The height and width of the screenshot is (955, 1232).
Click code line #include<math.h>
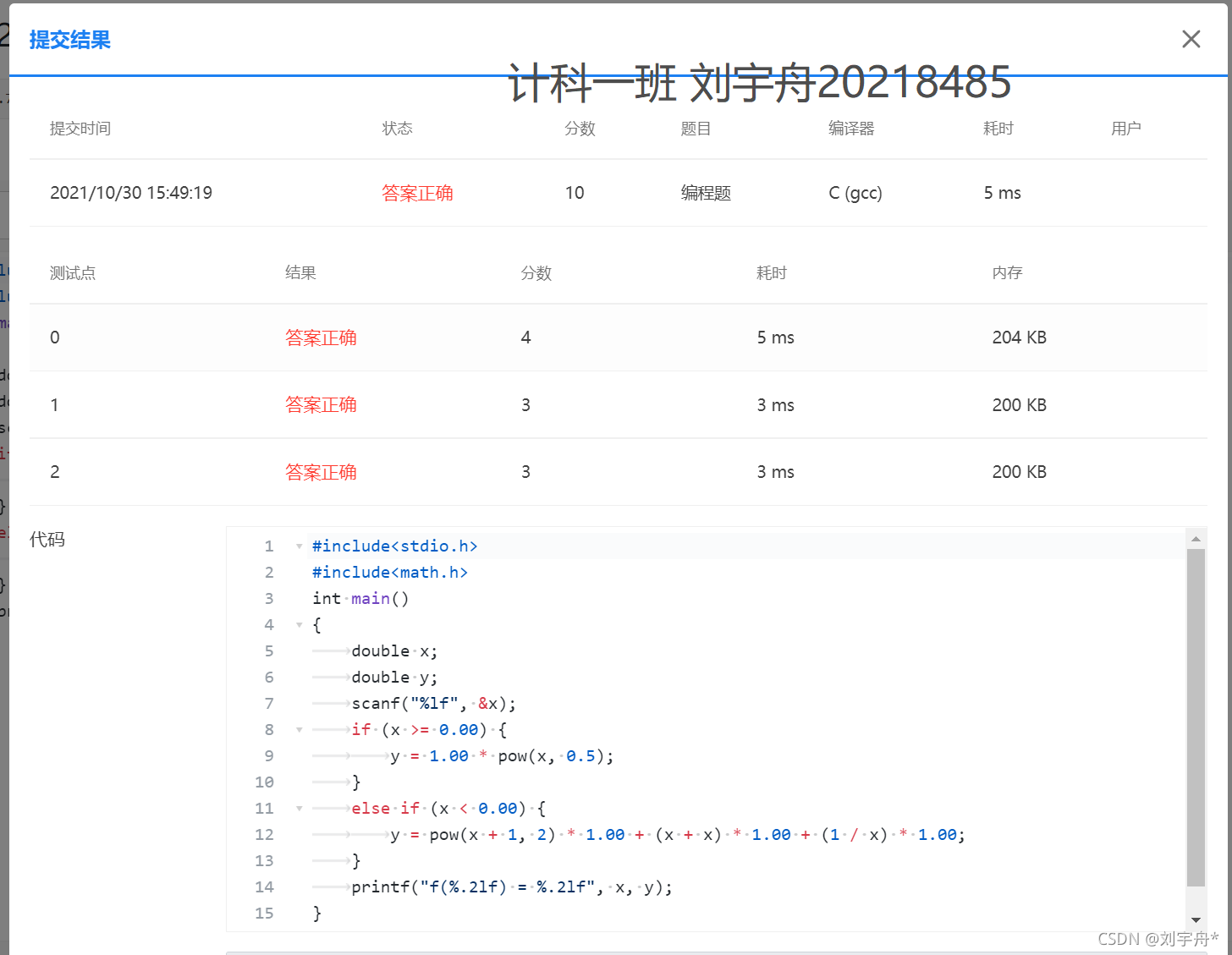point(390,573)
